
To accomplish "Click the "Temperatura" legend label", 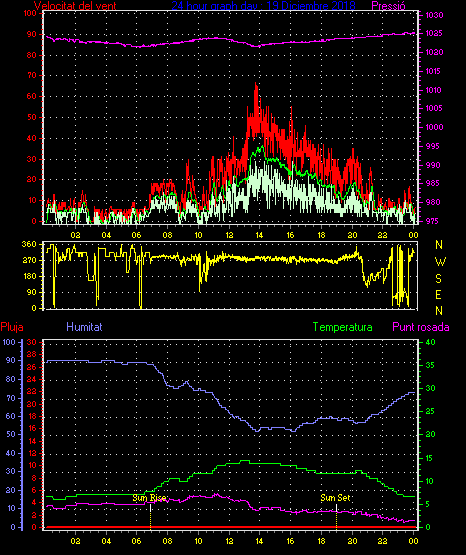I will point(343,327).
